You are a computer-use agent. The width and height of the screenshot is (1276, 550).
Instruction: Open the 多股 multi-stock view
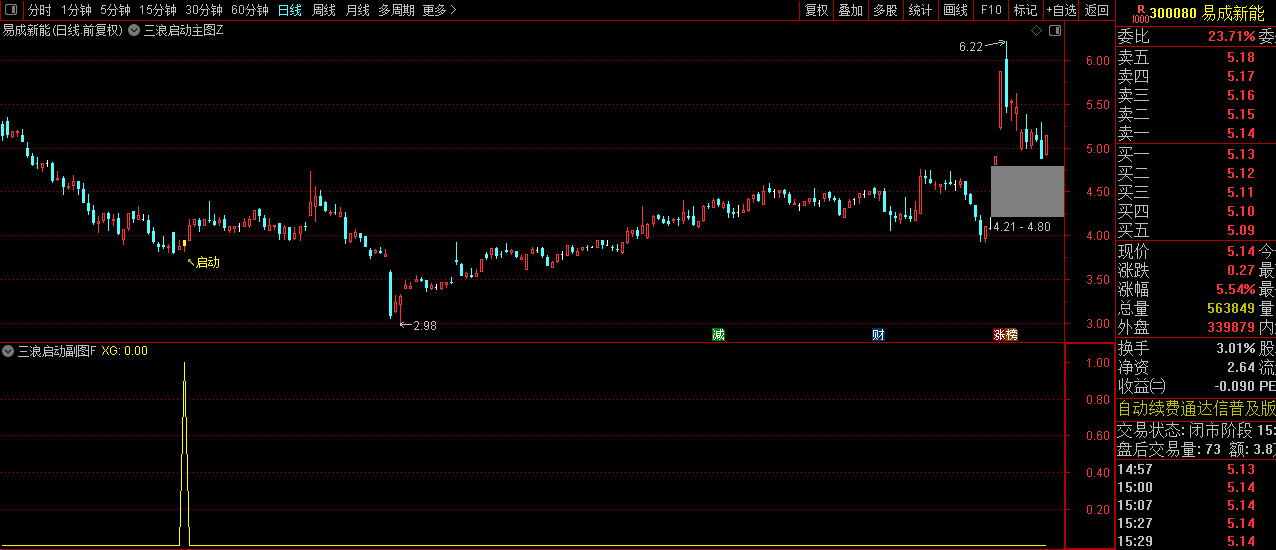[885, 10]
